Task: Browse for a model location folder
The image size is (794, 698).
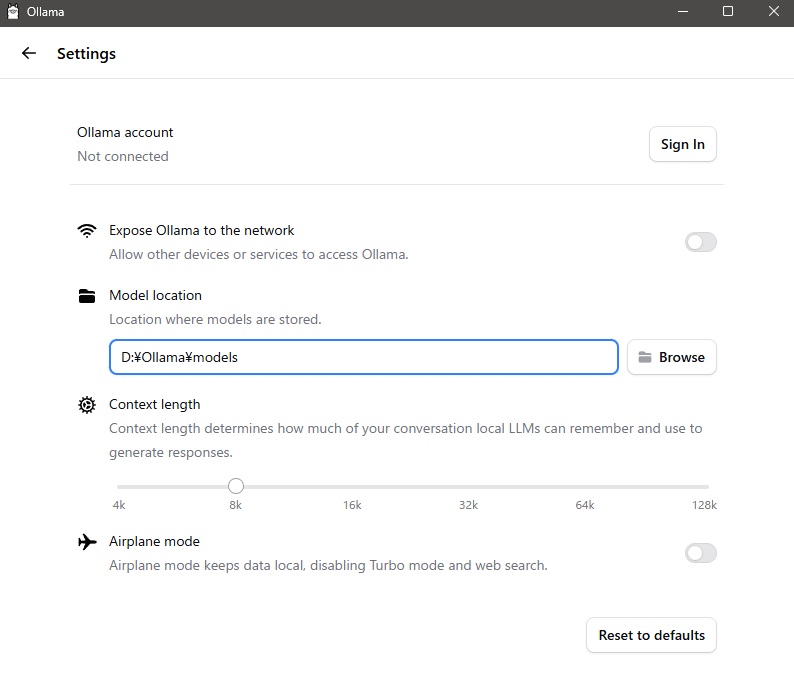Action: tap(671, 357)
